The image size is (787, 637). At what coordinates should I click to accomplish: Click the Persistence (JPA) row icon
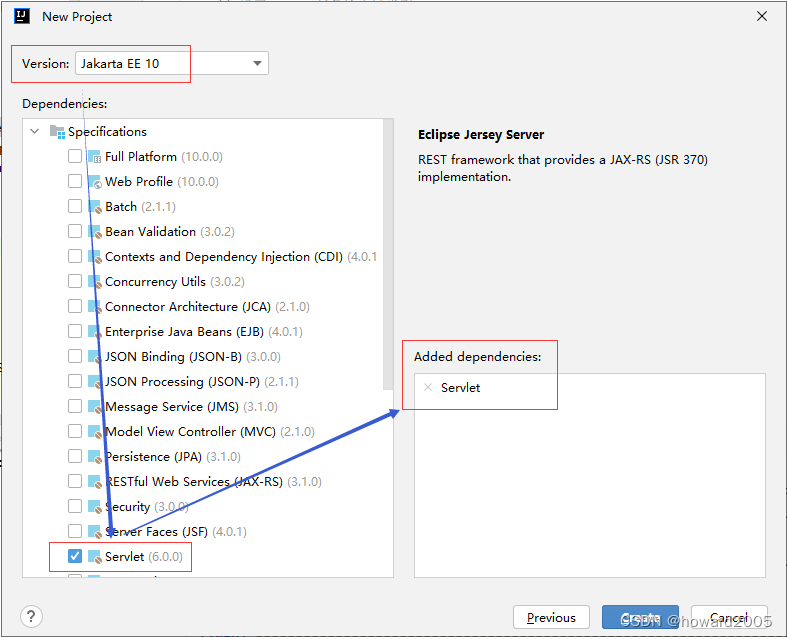click(95, 457)
